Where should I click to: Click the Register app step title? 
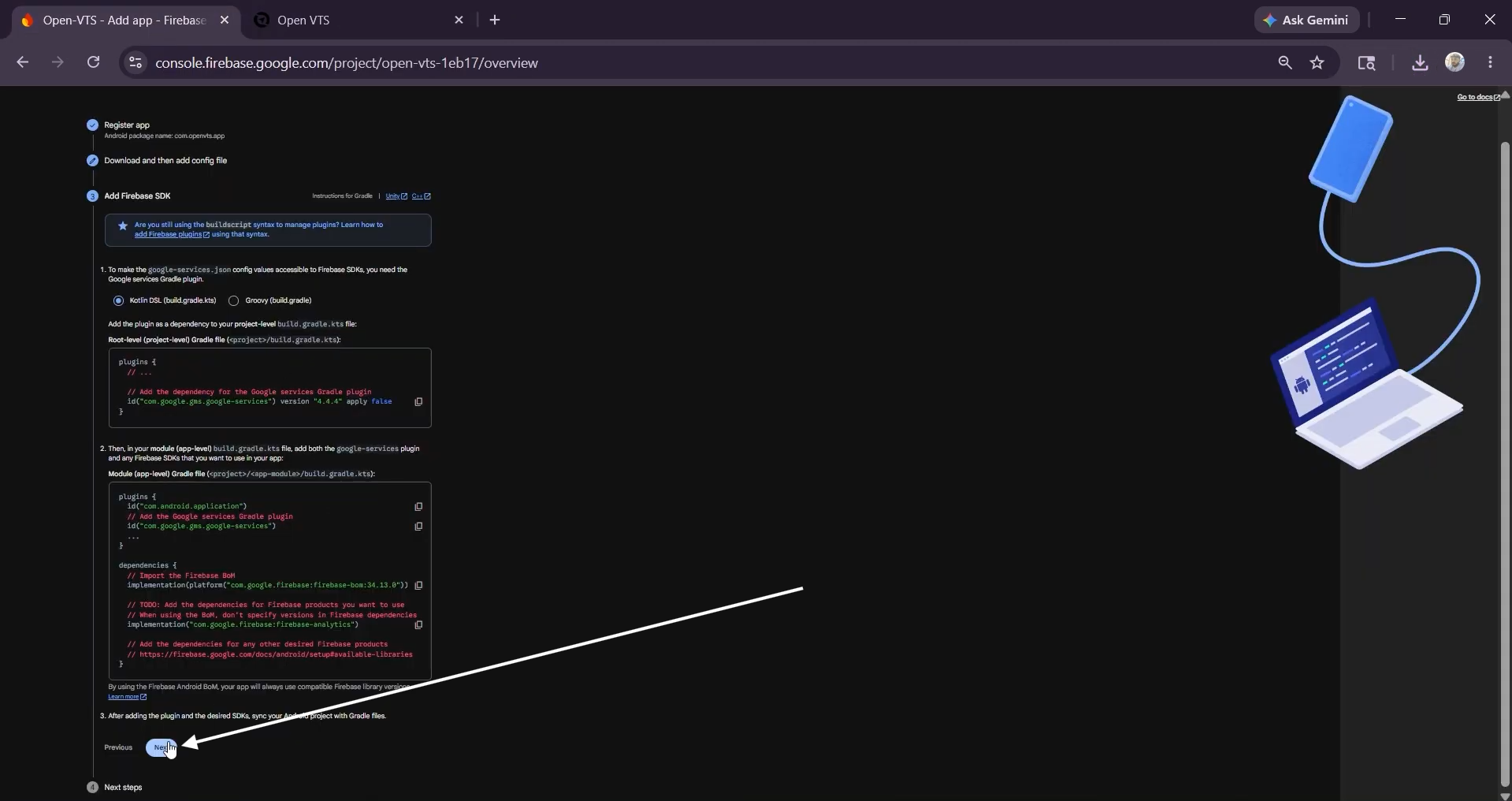click(x=127, y=125)
